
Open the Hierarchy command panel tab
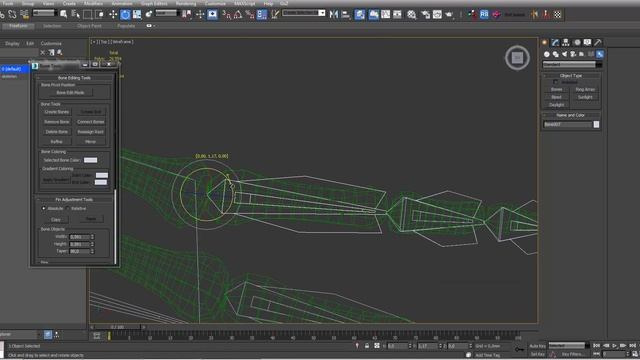566,42
